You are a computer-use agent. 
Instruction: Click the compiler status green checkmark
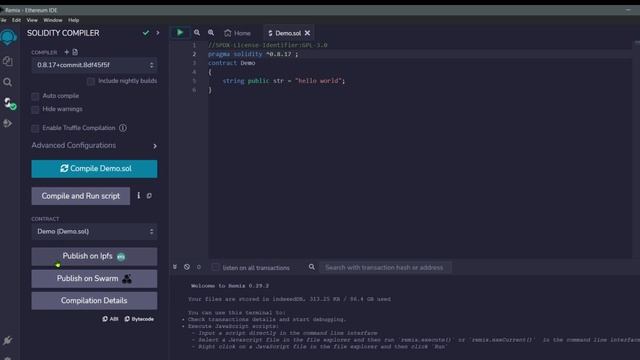pyautogui.click(x=146, y=33)
